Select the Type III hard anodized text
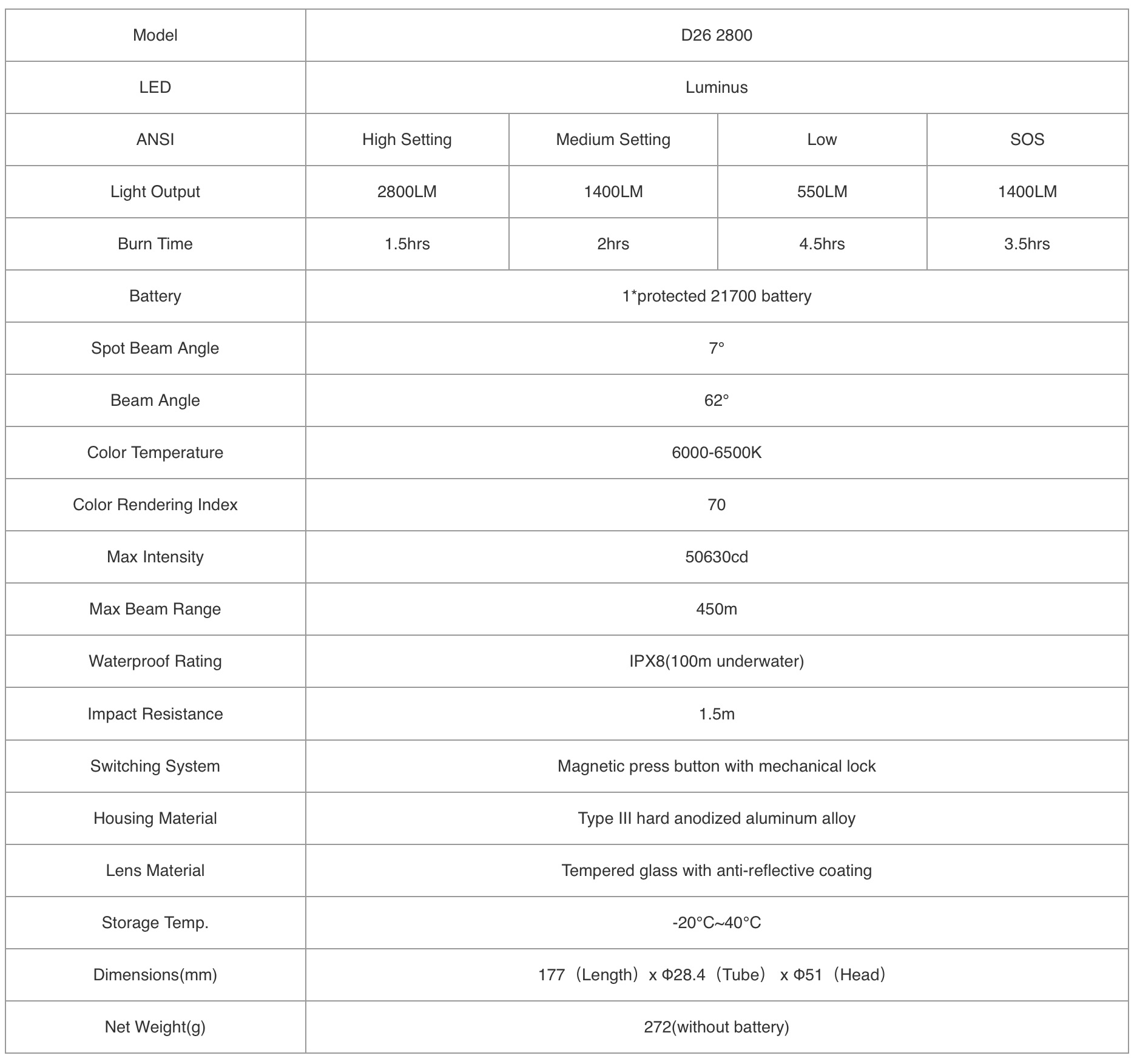The image size is (1137, 1064). click(716, 818)
